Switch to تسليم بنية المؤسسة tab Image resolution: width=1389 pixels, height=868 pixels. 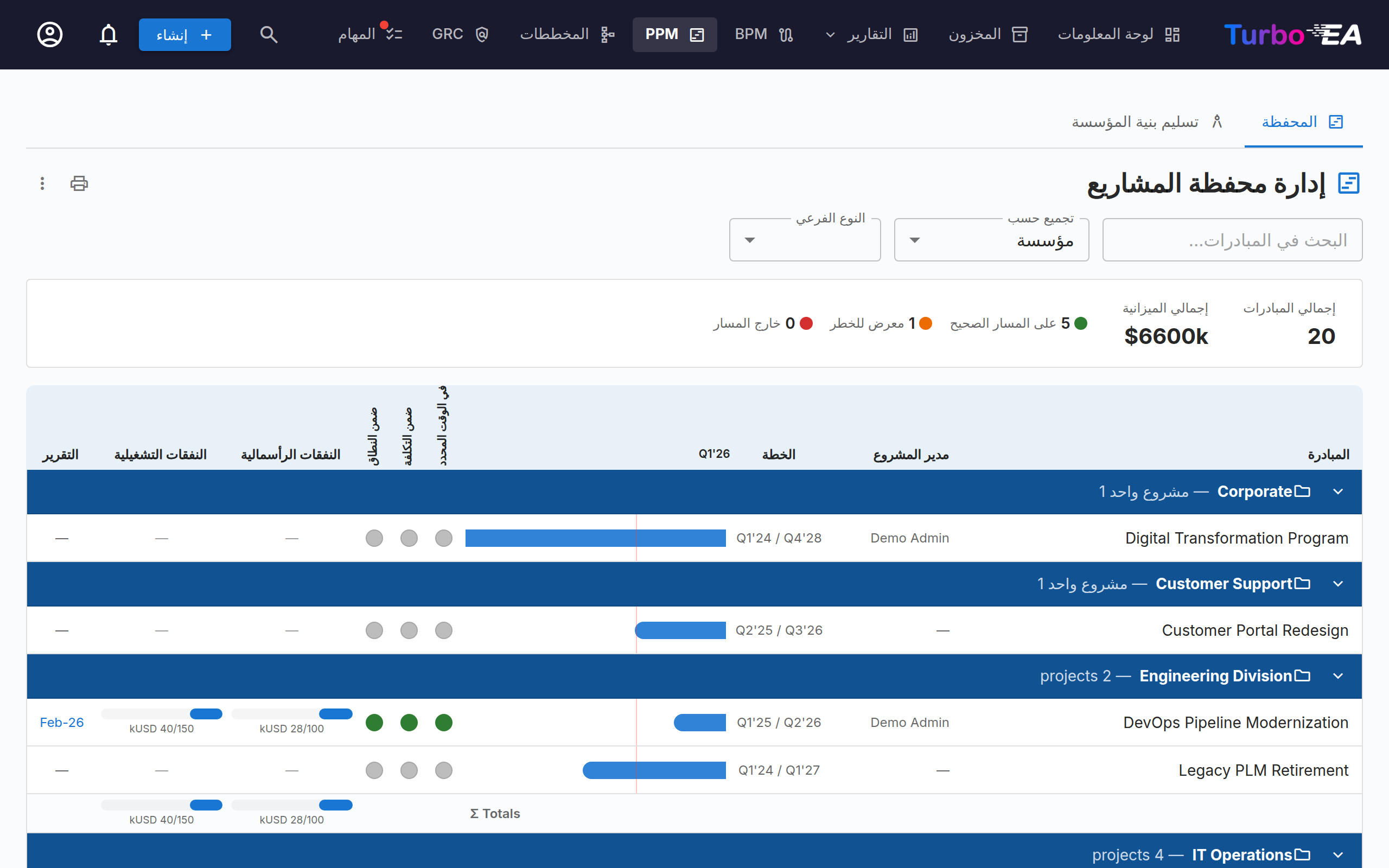(x=1147, y=122)
